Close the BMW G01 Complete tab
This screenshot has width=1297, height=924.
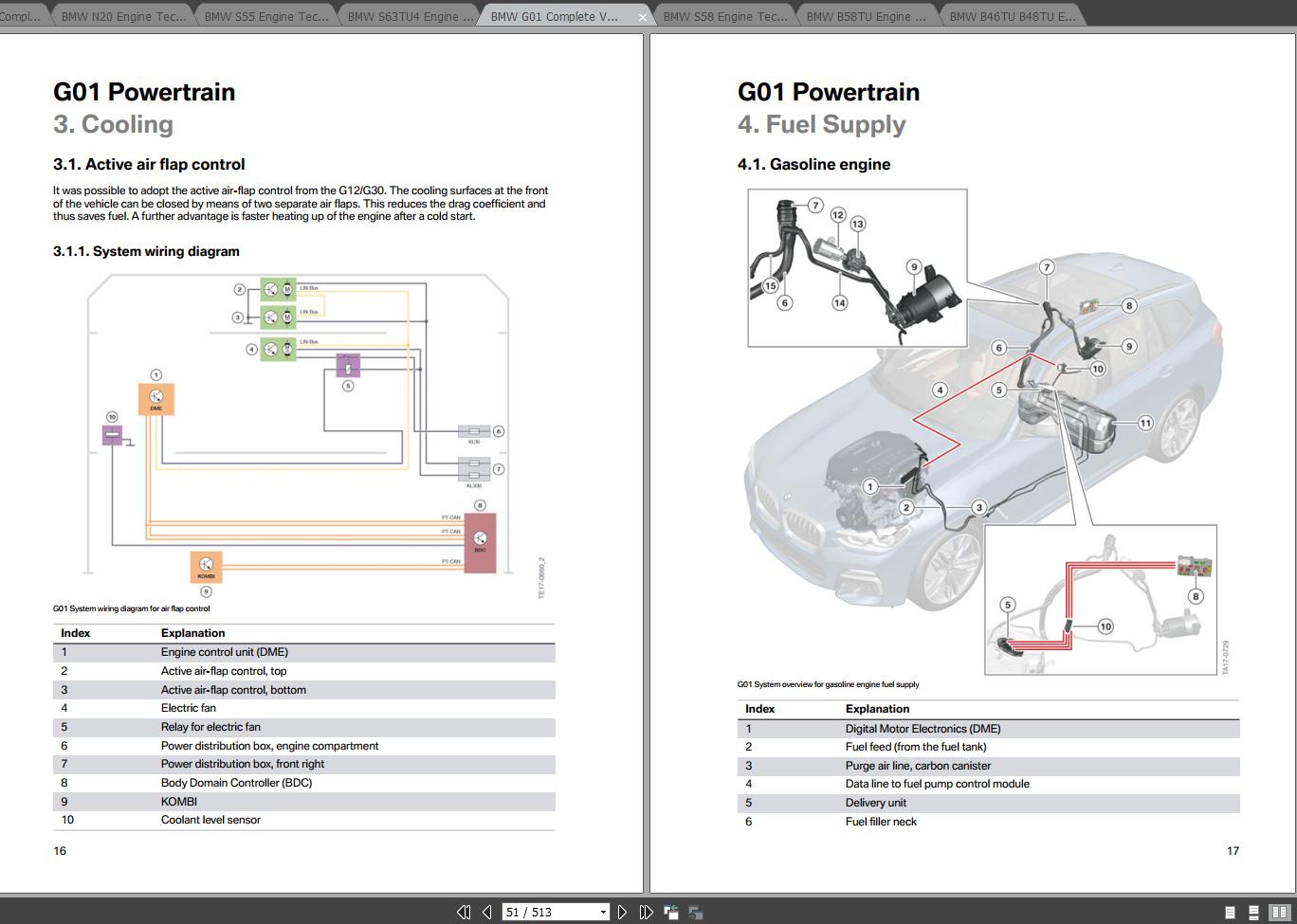[x=642, y=16]
